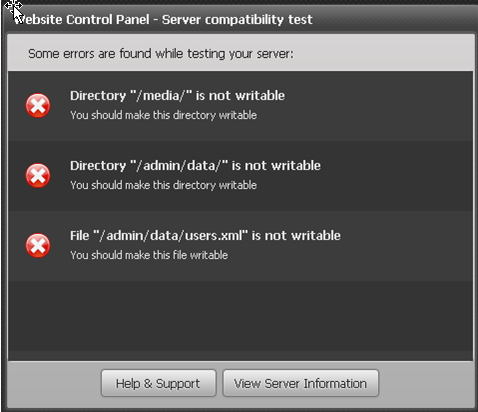478x412 pixels.
Task: Select the File "/admin/data/users.xml" is not writable heading
Action: (x=205, y=236)
